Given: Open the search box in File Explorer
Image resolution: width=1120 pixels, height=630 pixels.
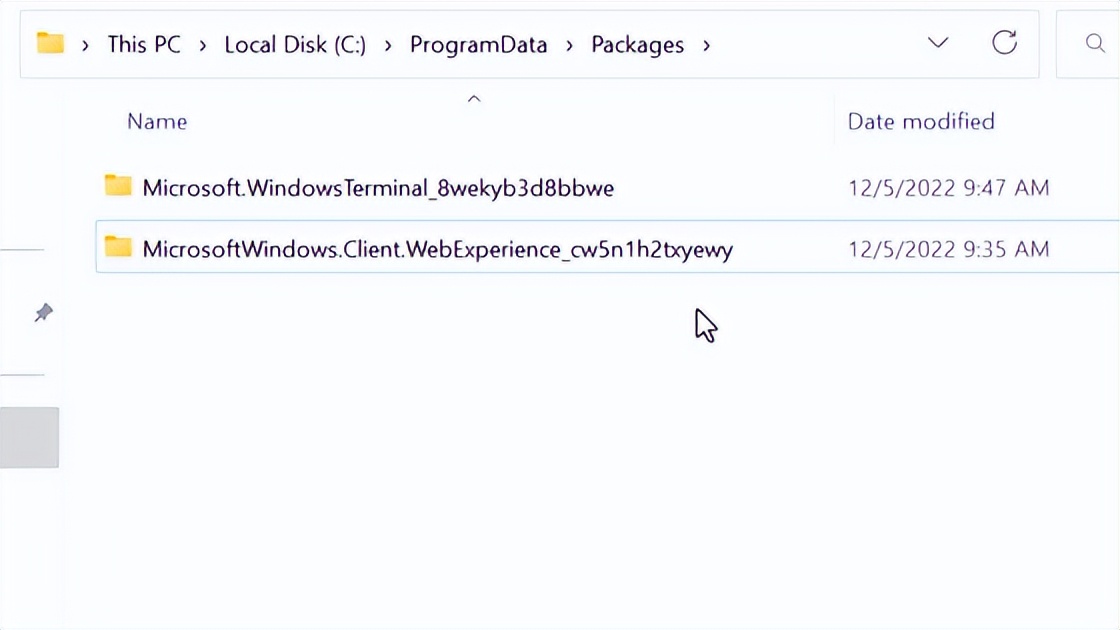Looking at the screenshot, I should click(x=1094, y=44).
